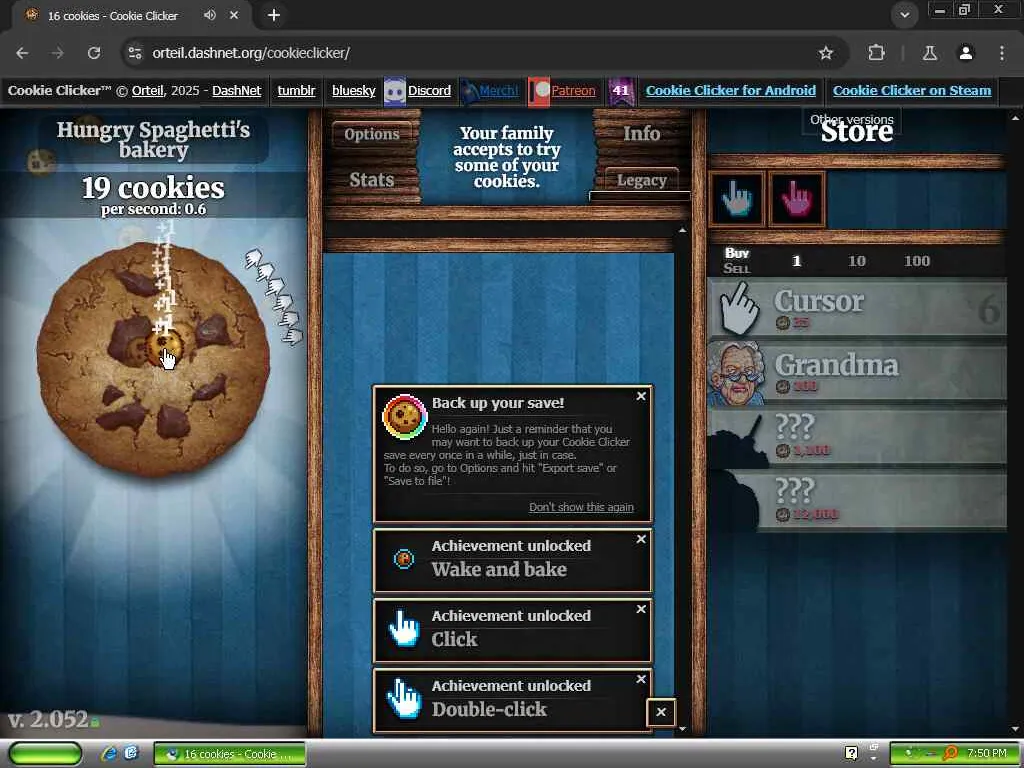Open the Discord link
The height and width of the screenshot is (768, 1024).
point(429,90)
